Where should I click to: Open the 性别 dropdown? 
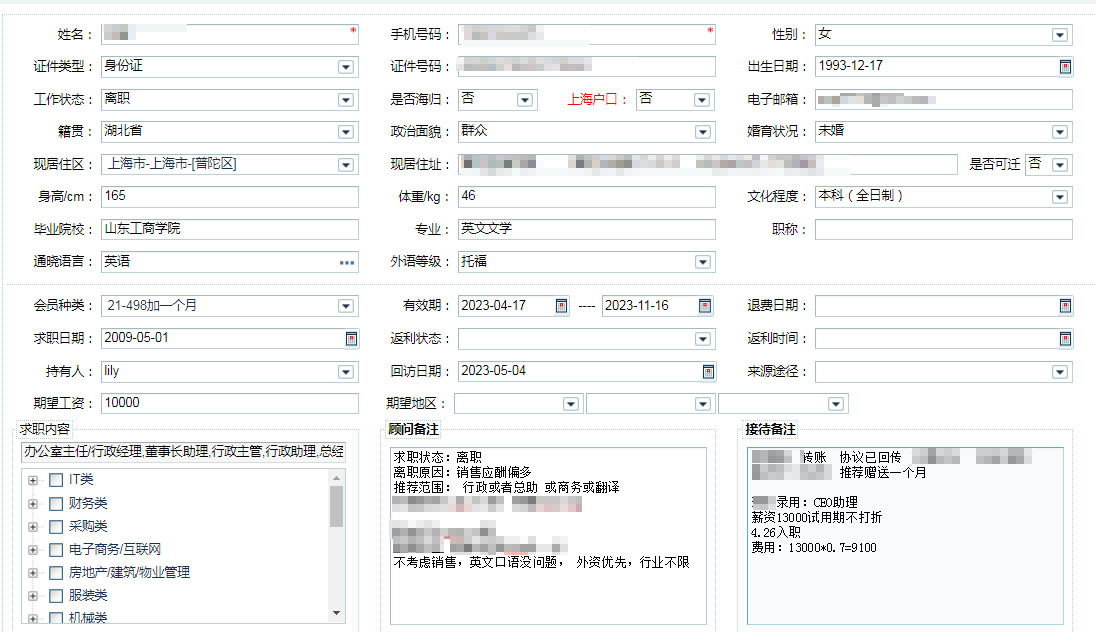pos(1060,35)
